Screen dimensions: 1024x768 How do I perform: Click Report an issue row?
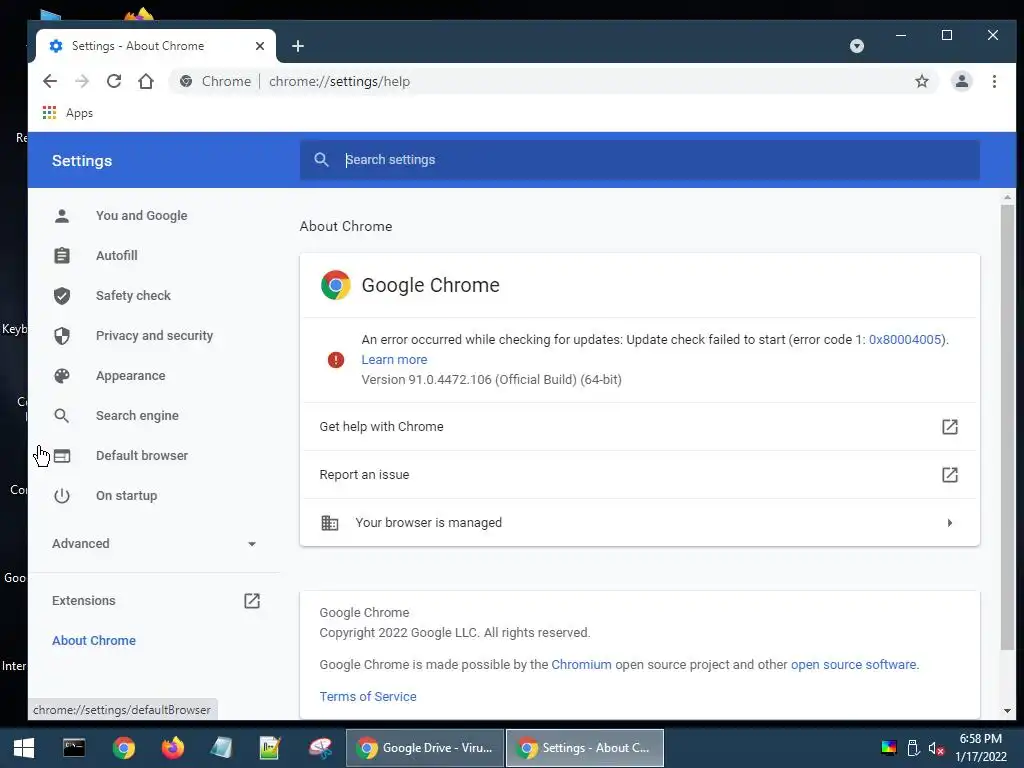639,475
